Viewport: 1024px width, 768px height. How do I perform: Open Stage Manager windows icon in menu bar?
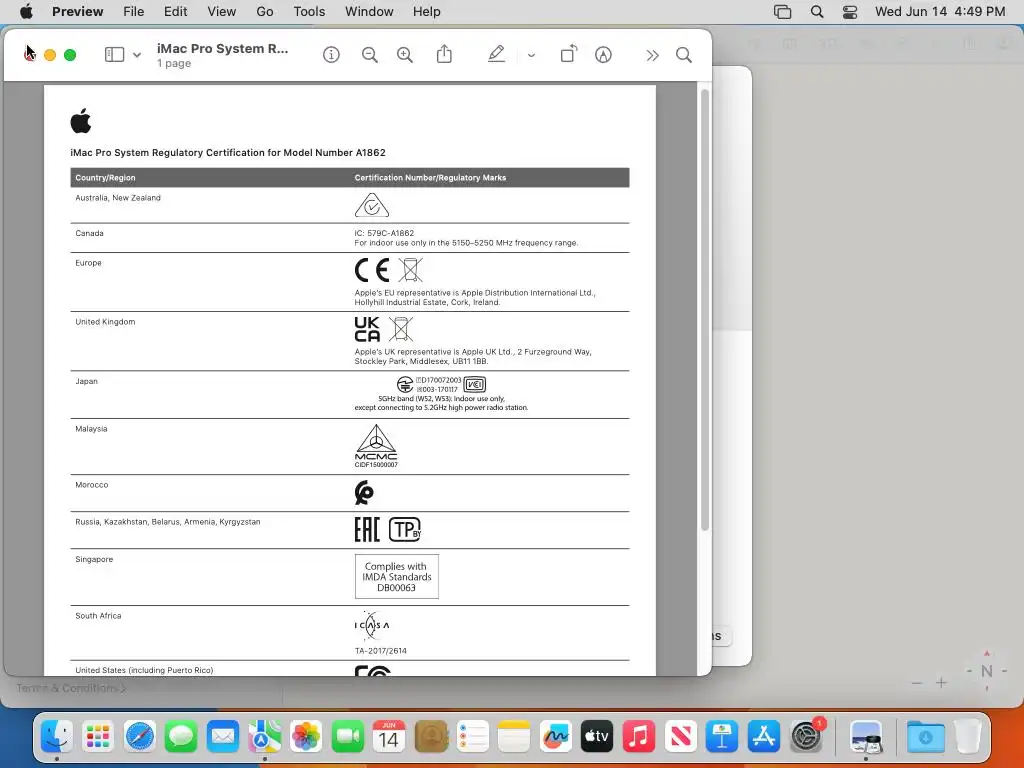click(x=782, y=12)
